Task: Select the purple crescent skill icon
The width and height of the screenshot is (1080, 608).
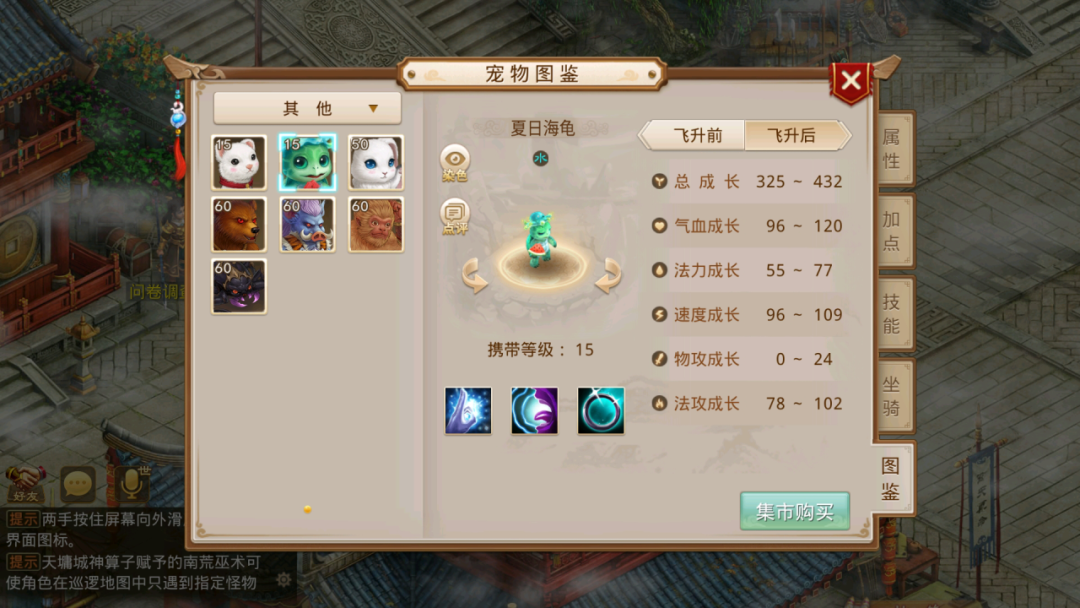Action: click(534, 410)
